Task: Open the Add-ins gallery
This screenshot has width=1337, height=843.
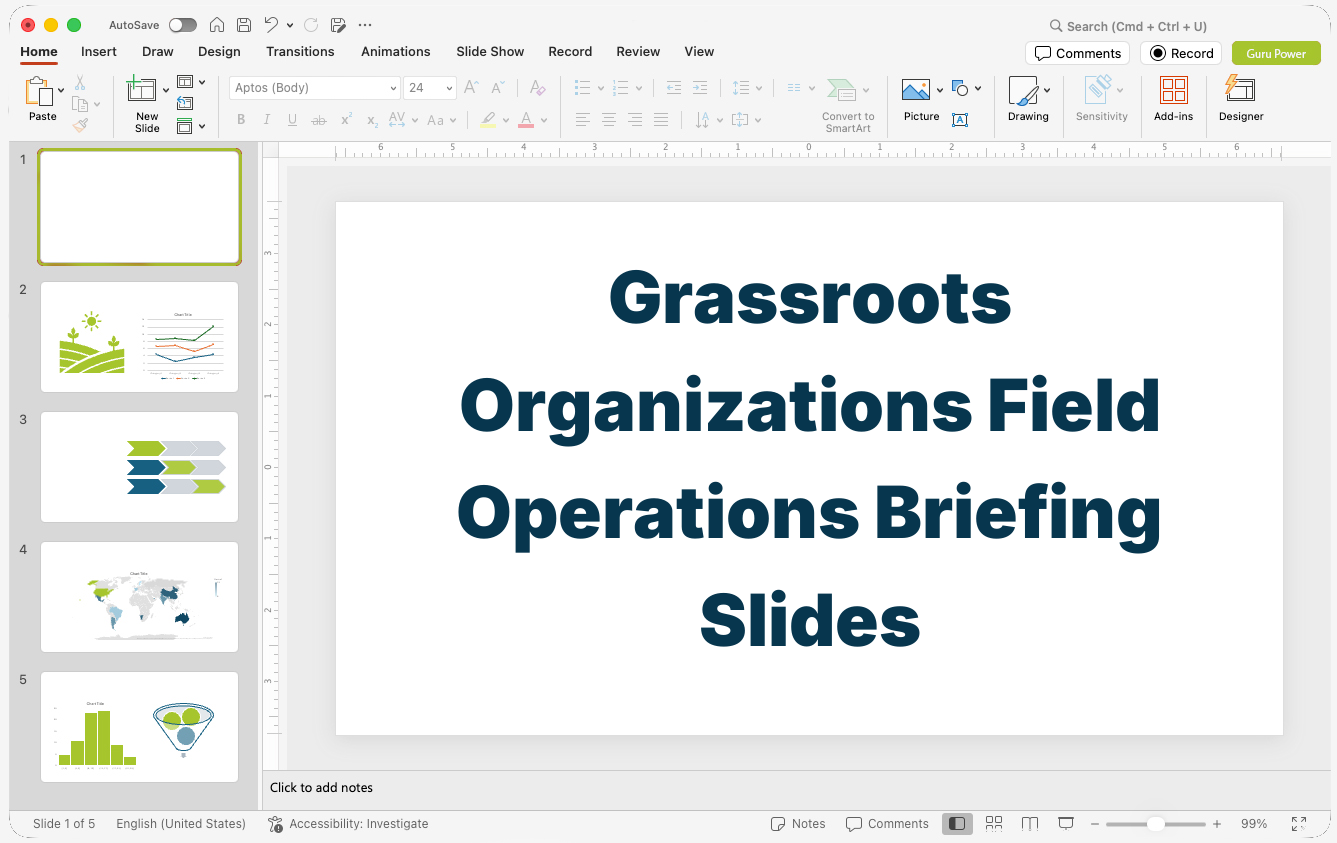Action: pyautogui.click(x=1173, y=99)
